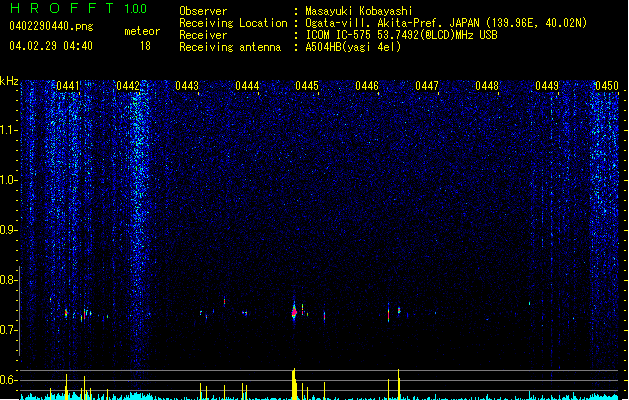Click the Observer label

click(x=203, y=11)
